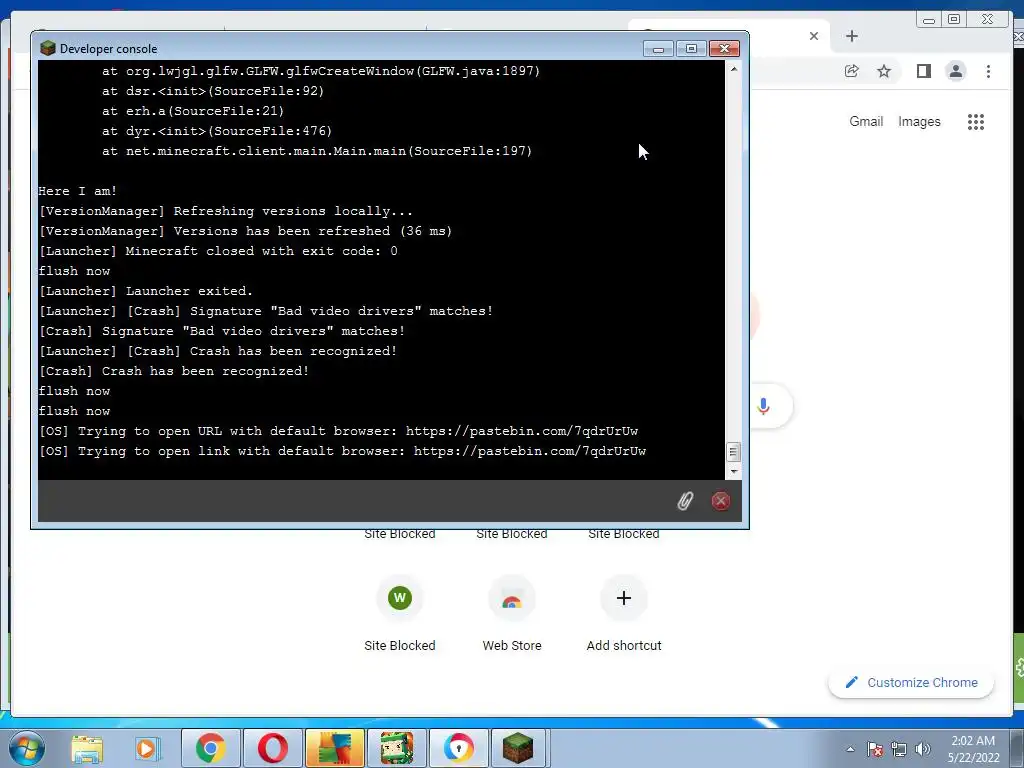Image resolution: width=1024 pixels, height=768 pixels.
Task: Open Opera browser from taskbar
Action: 273,748
